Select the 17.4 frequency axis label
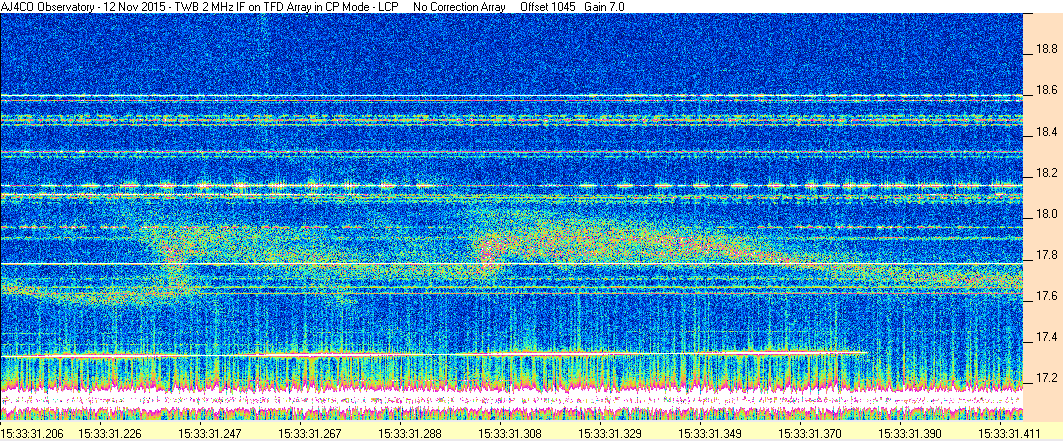This screenshot has height=441, width=1063. tap(1046, 337)
